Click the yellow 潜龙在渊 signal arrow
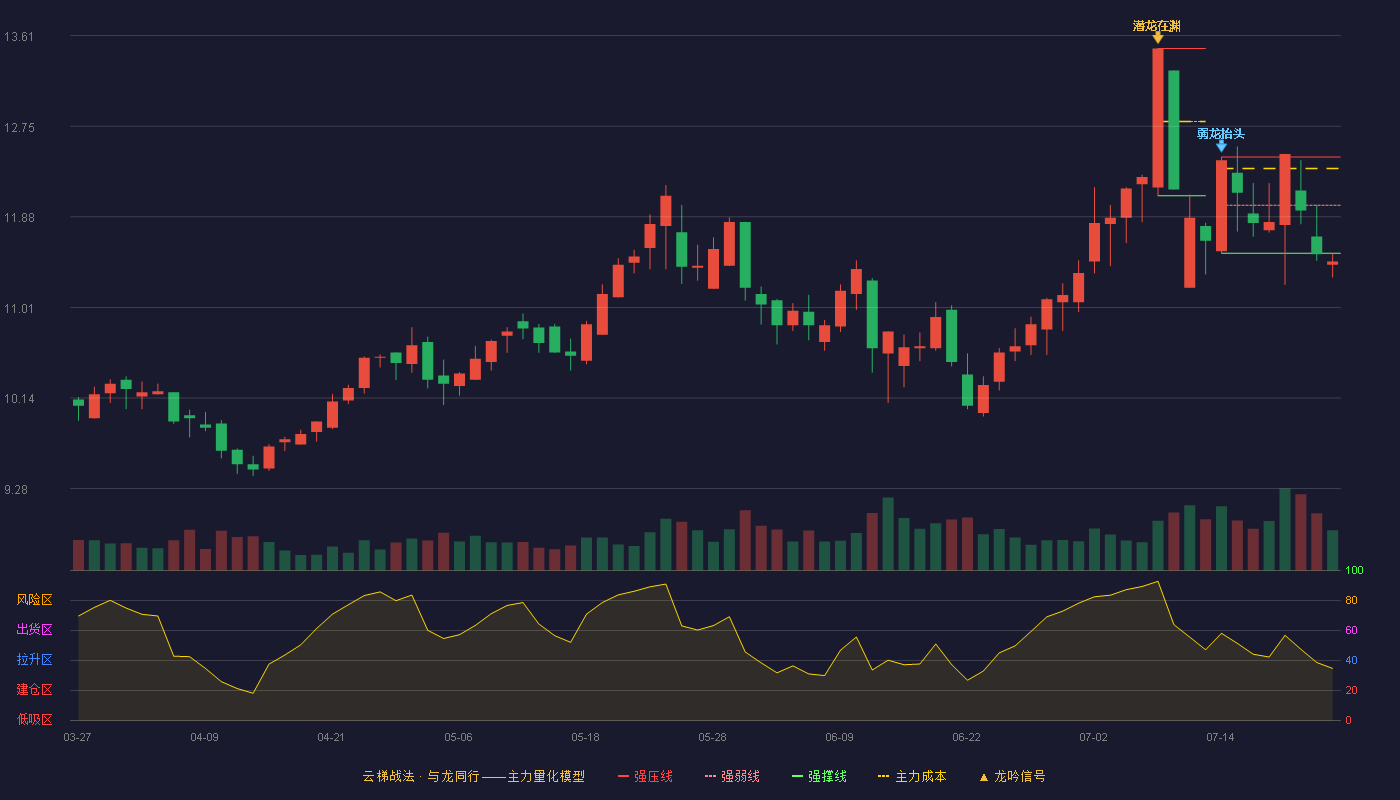Viewport: 1400px width, 800px height. [1158, 38]
